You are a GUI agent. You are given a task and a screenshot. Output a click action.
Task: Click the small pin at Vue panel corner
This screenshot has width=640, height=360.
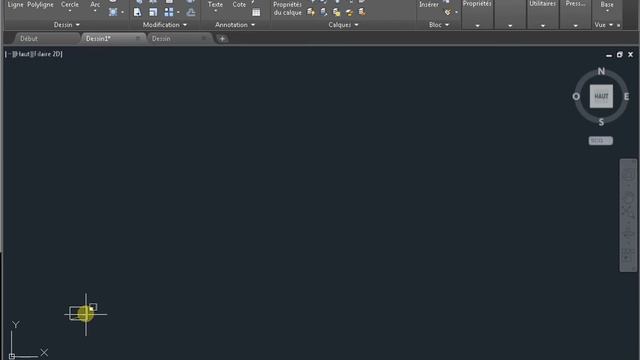pyautogui.click(x=618, y=25)
